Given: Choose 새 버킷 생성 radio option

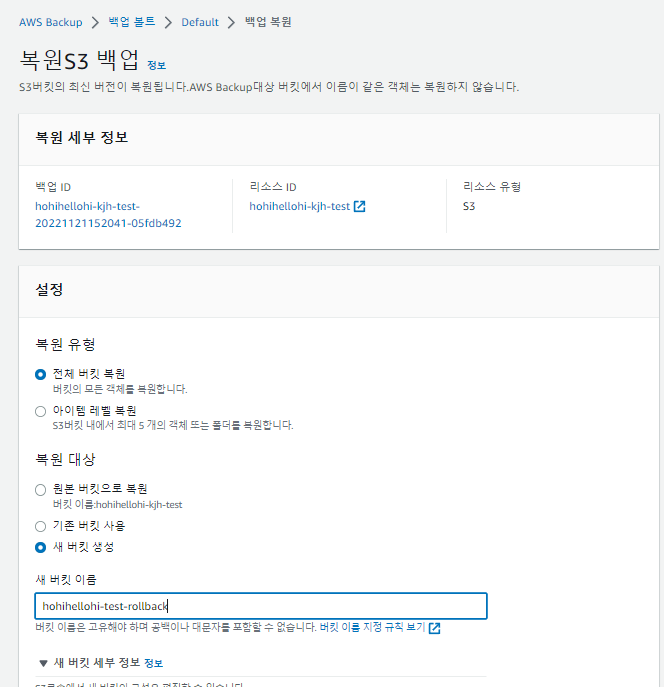Looking at the screenshot, I should pyautogui.click(x=40, y=548).
